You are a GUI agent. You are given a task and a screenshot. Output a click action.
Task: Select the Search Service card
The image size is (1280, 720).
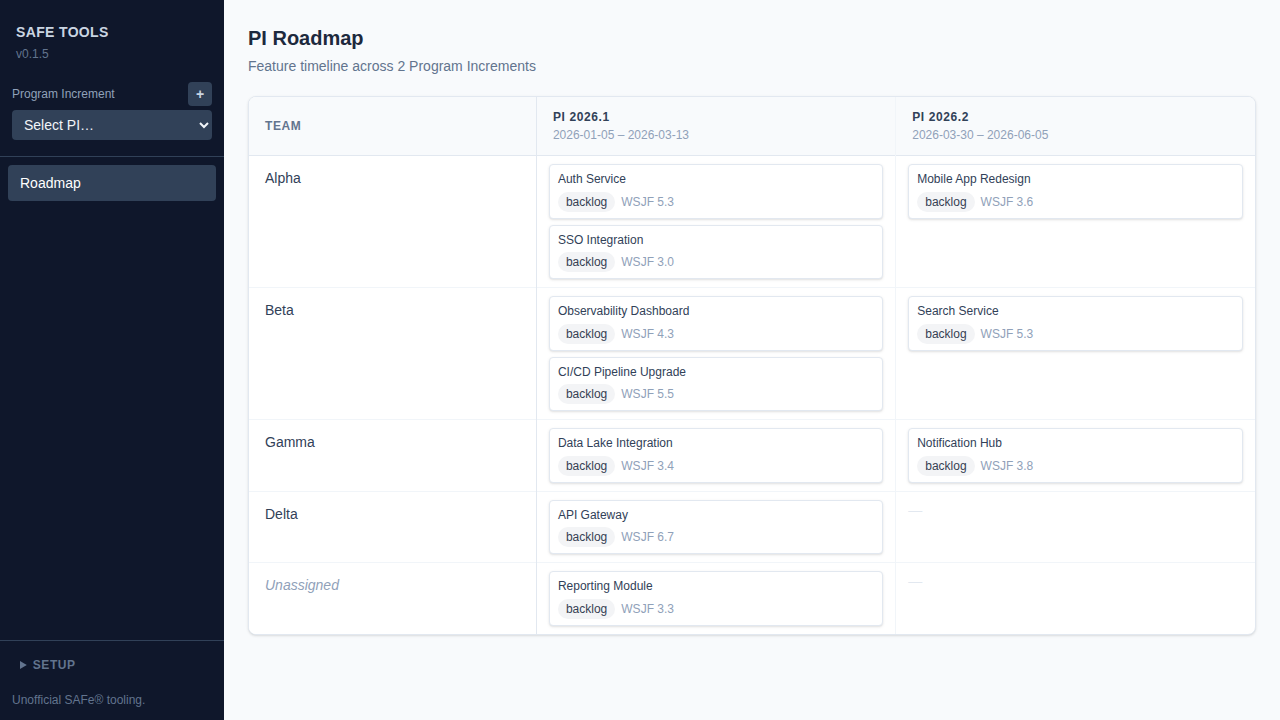1075,323
